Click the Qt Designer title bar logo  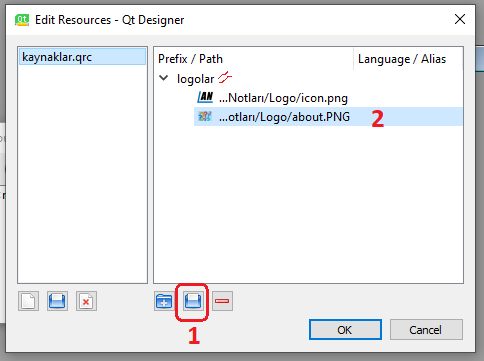(22, 20)
